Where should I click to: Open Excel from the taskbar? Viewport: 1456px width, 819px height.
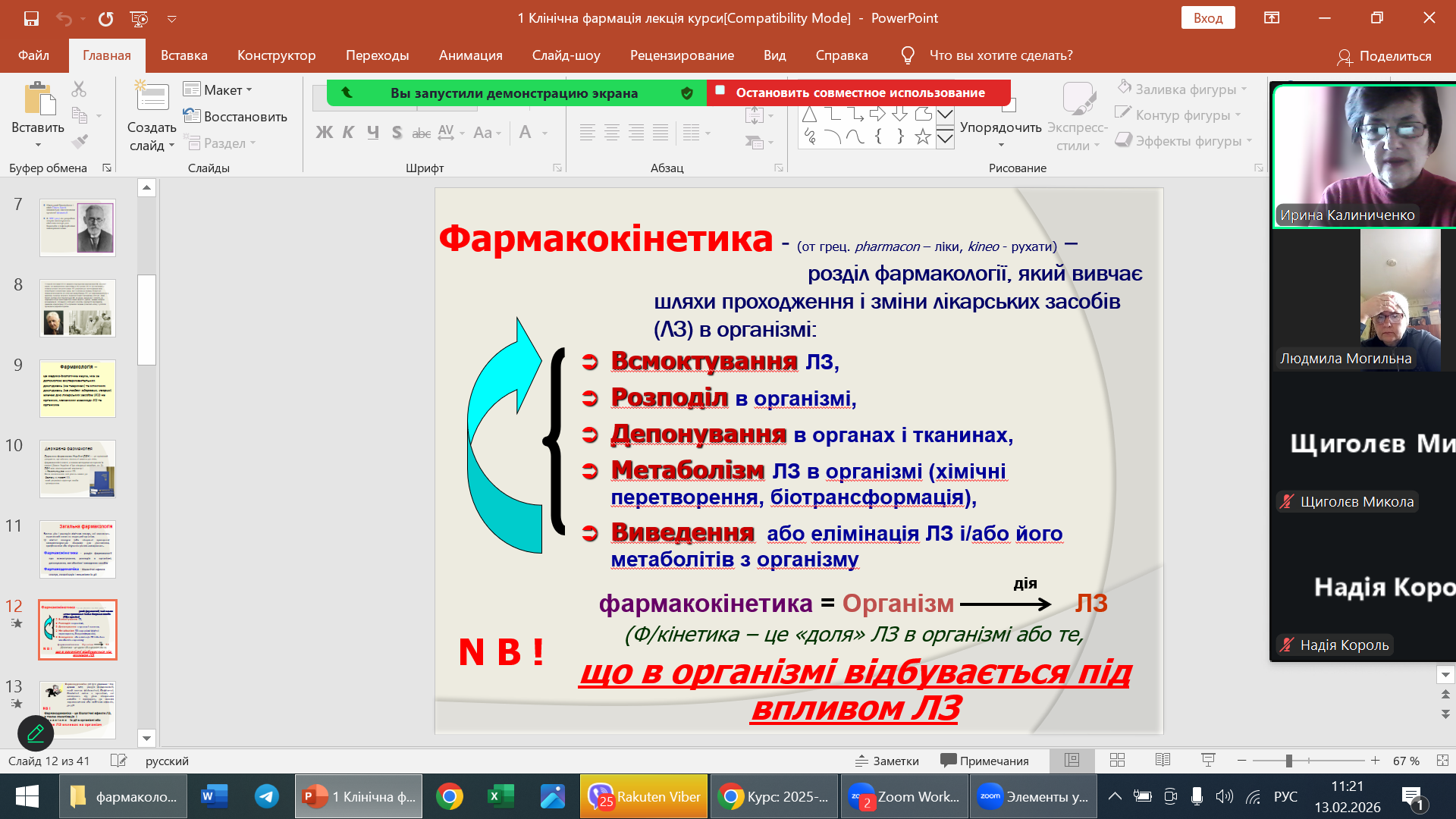click(500, 796)
